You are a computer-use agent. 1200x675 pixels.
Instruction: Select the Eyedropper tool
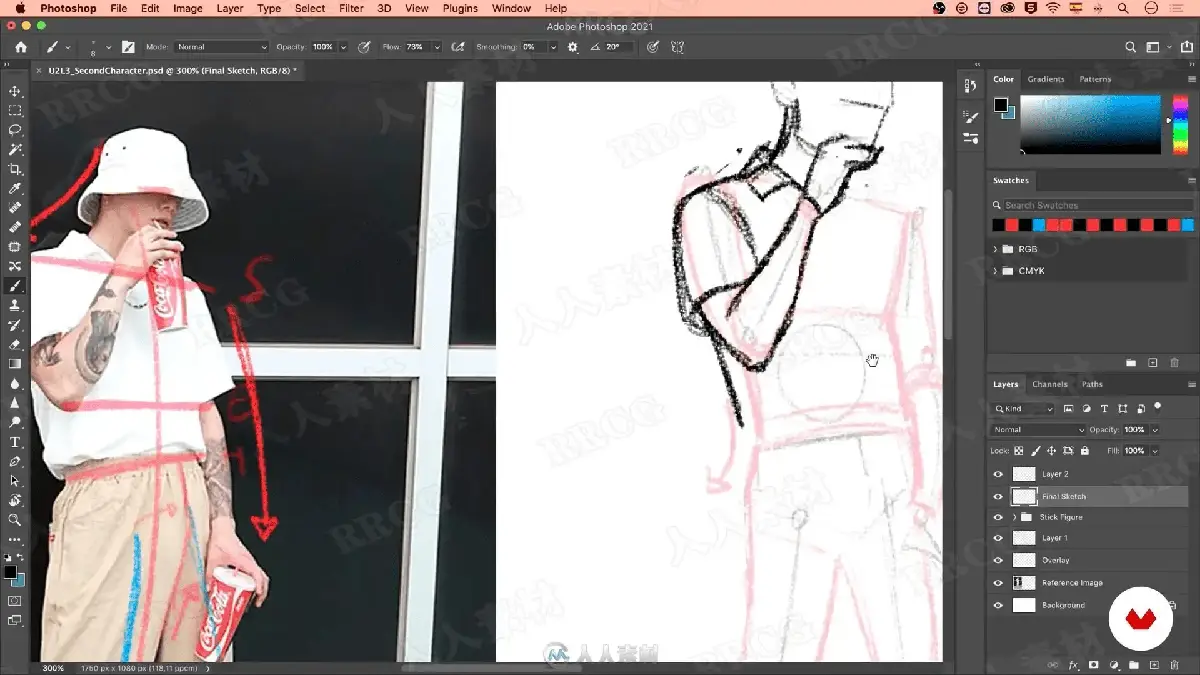[15, 189]
